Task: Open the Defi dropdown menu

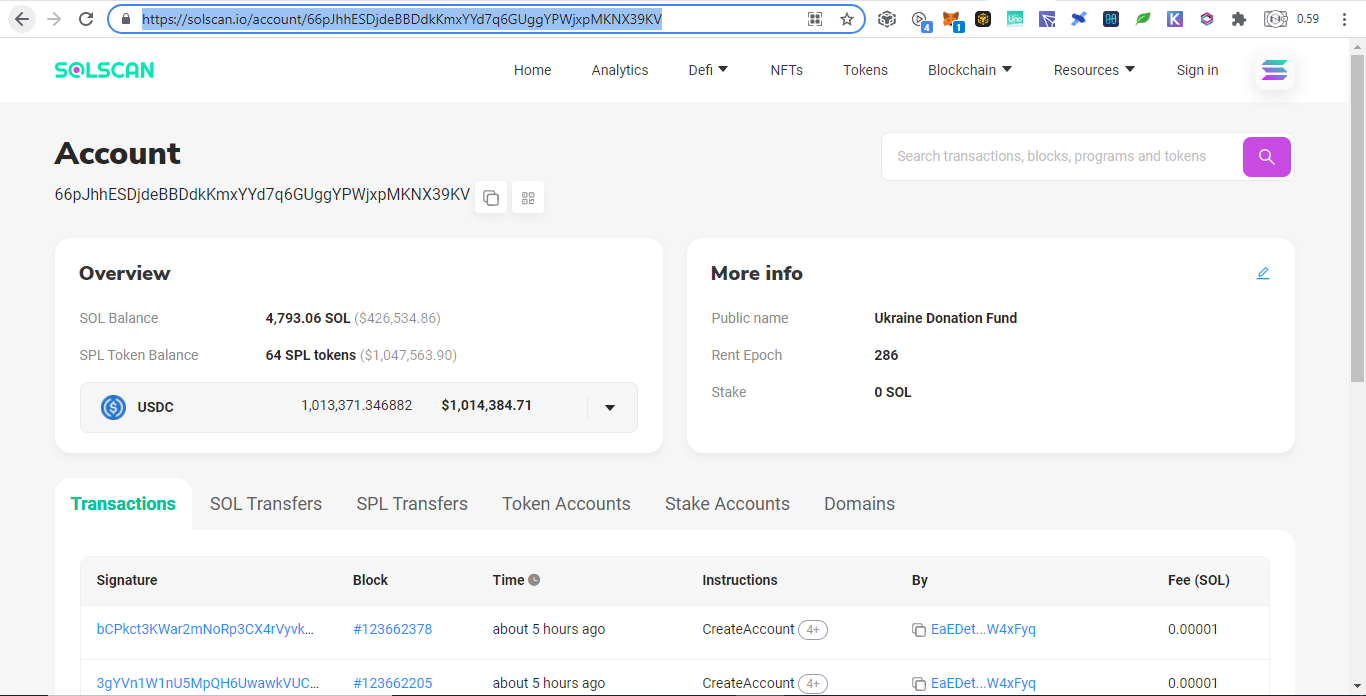Action: click(x=708, y=70)
